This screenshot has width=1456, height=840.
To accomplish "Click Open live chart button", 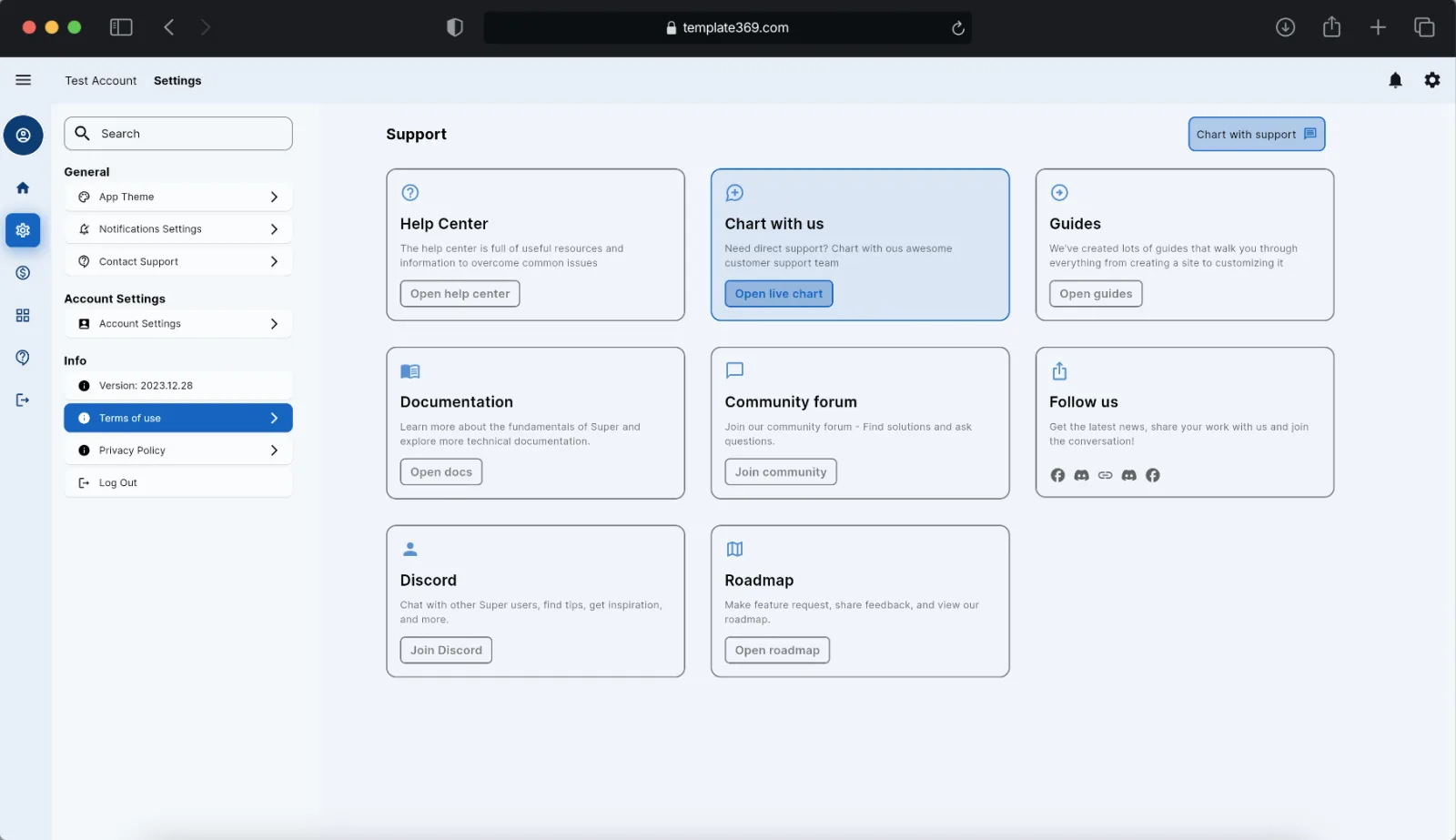I will pos(778,294).
